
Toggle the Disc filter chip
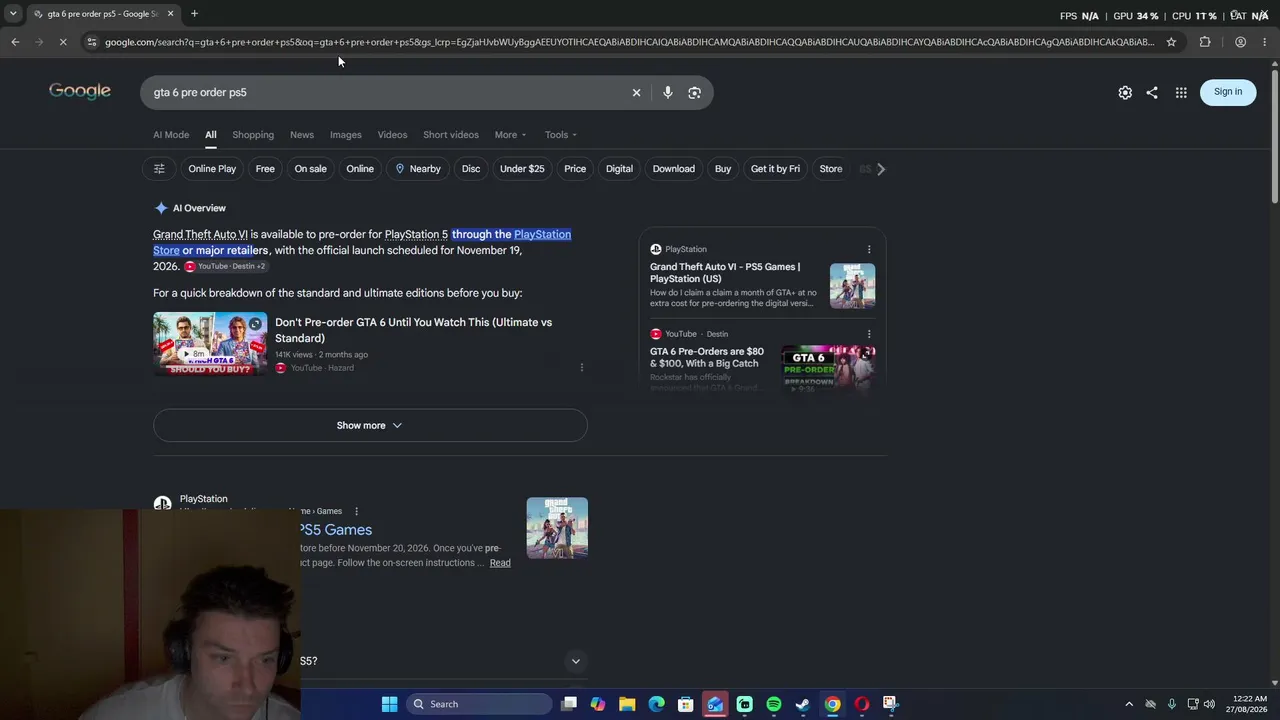pyautogui.click(x=471, y=169)
